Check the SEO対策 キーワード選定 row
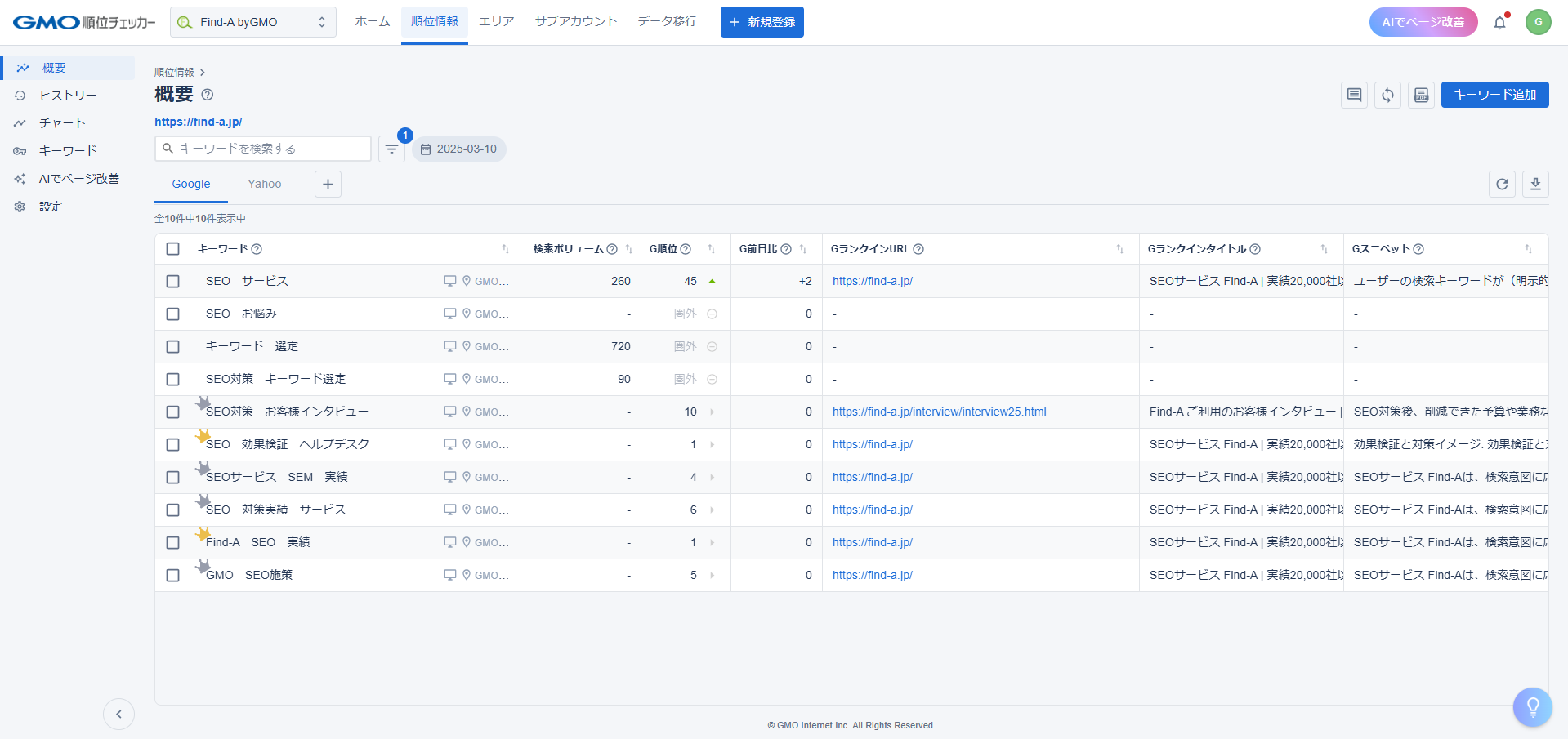The height and width of the screenshot is (739, 1568). pyautogui.click(x=172, y=379)
